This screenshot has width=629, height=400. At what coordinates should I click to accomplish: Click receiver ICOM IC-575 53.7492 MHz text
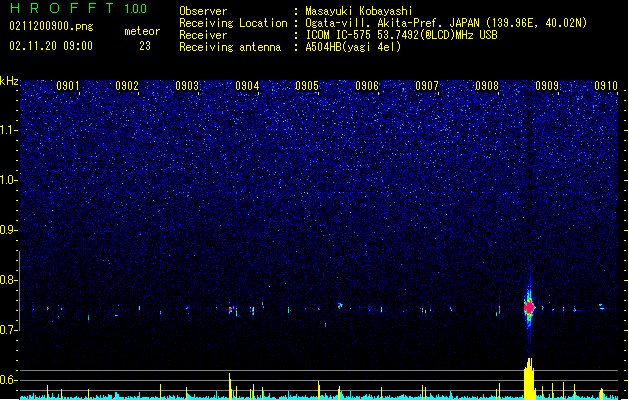pyautogui.click(x=401, y=35)
